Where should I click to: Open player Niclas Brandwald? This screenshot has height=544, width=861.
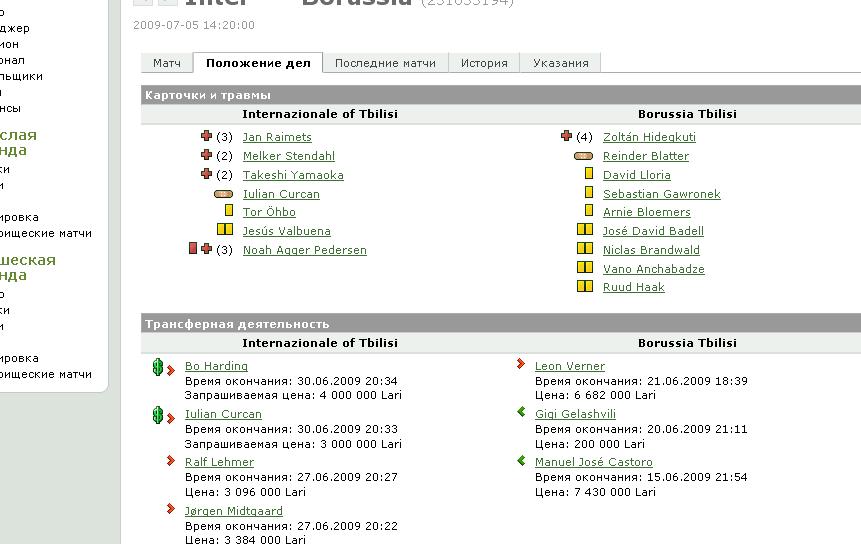click(x=651, y=250)
